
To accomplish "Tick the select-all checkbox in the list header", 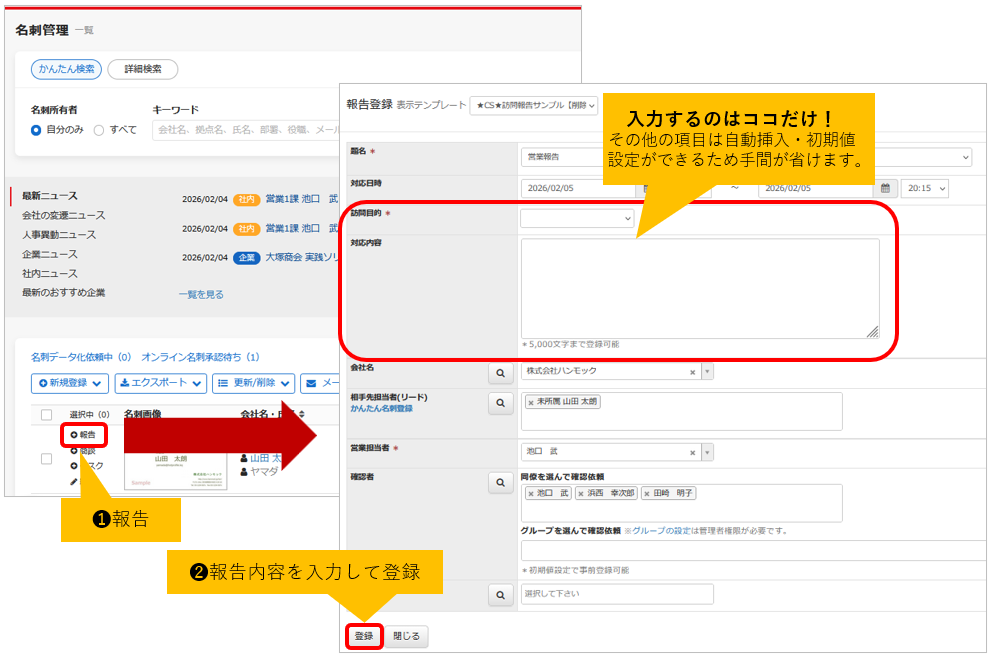I will (46, 415).
